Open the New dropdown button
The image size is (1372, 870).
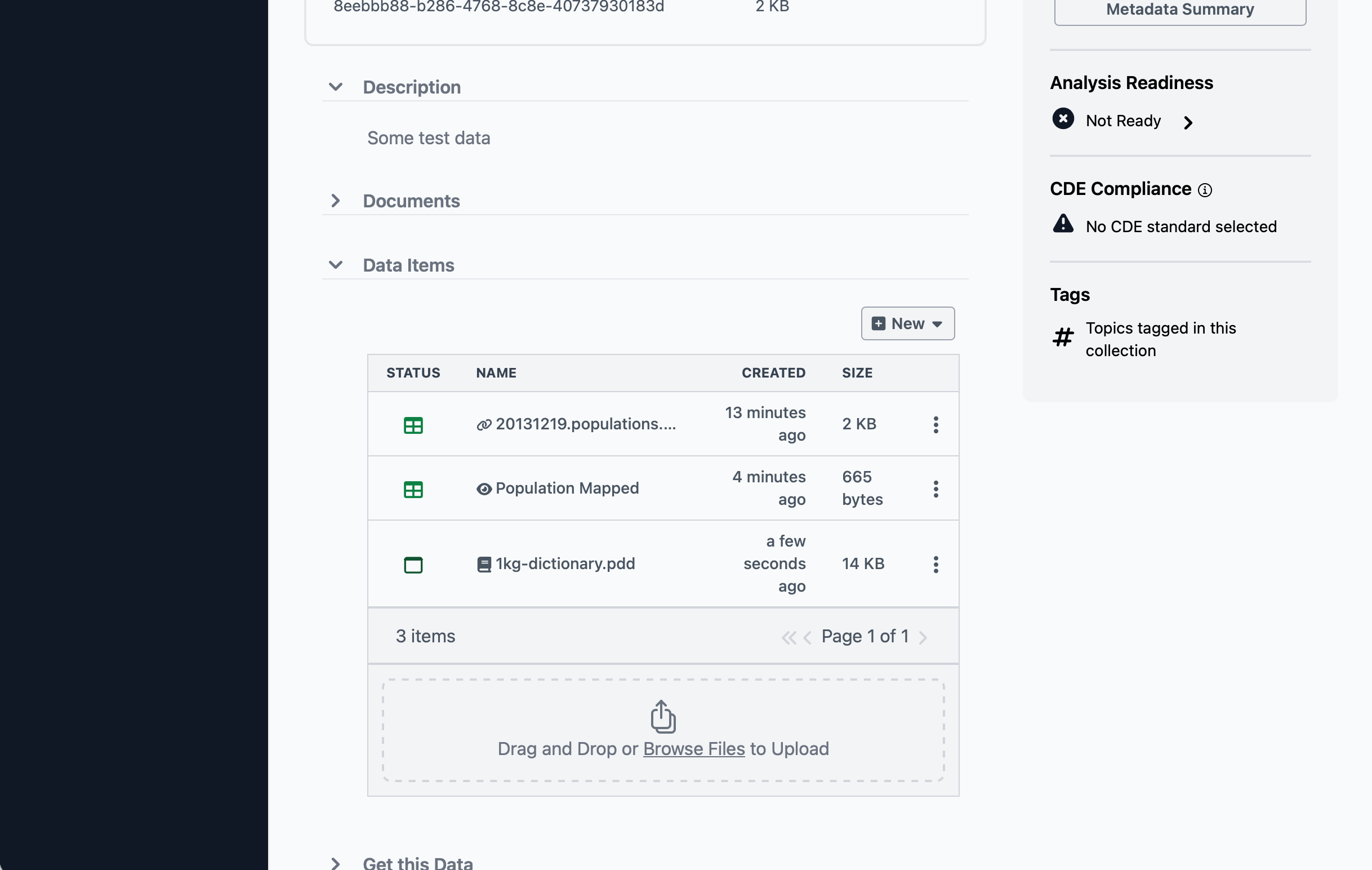pos(907,324)
